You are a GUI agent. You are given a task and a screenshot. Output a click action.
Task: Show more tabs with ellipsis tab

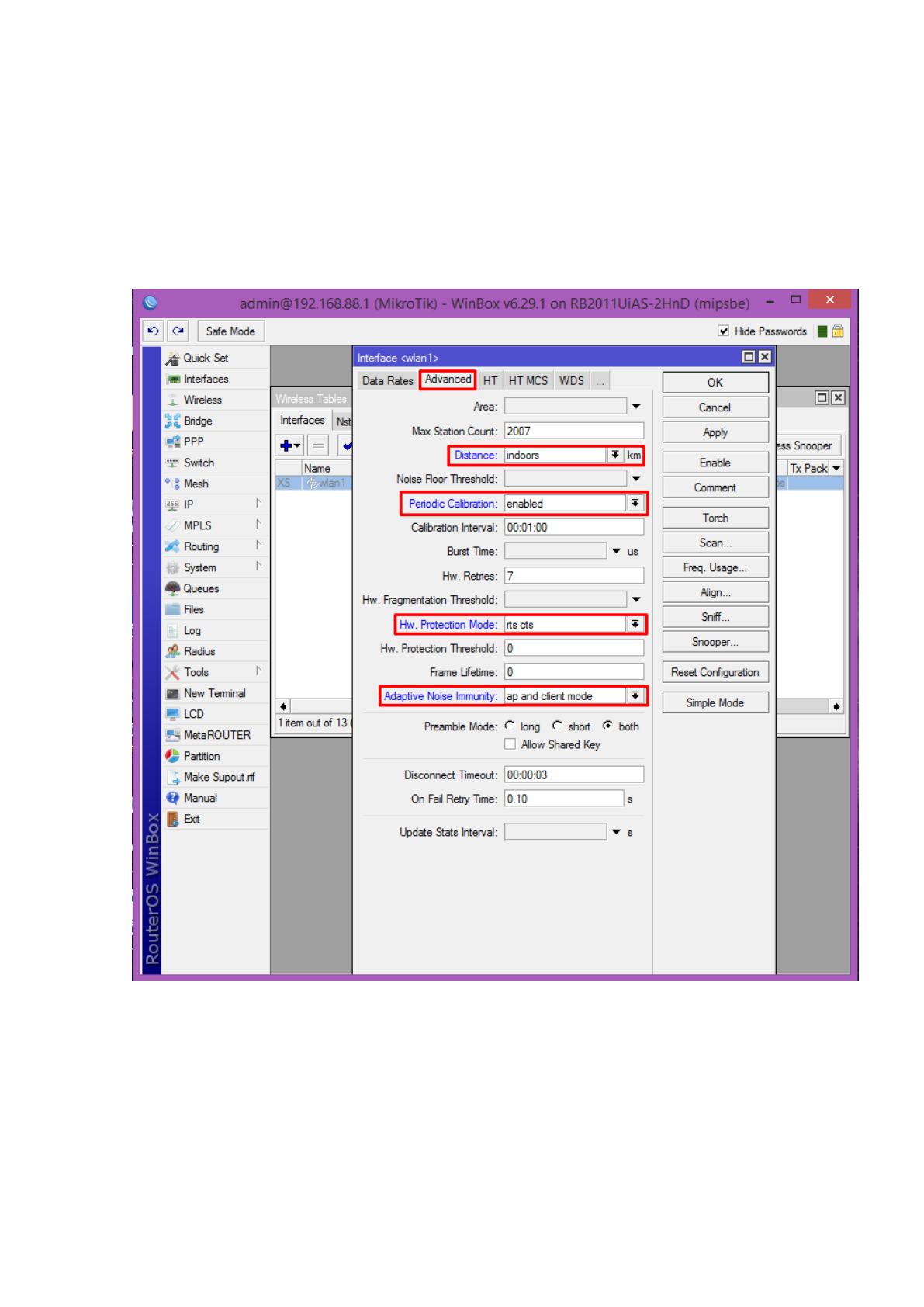tap(600, 381)
